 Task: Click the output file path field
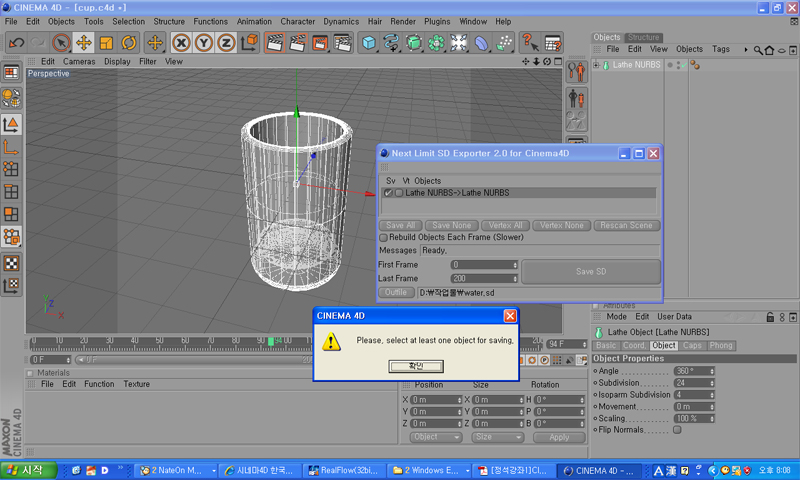pyautogui.click(x=539, y=293)
